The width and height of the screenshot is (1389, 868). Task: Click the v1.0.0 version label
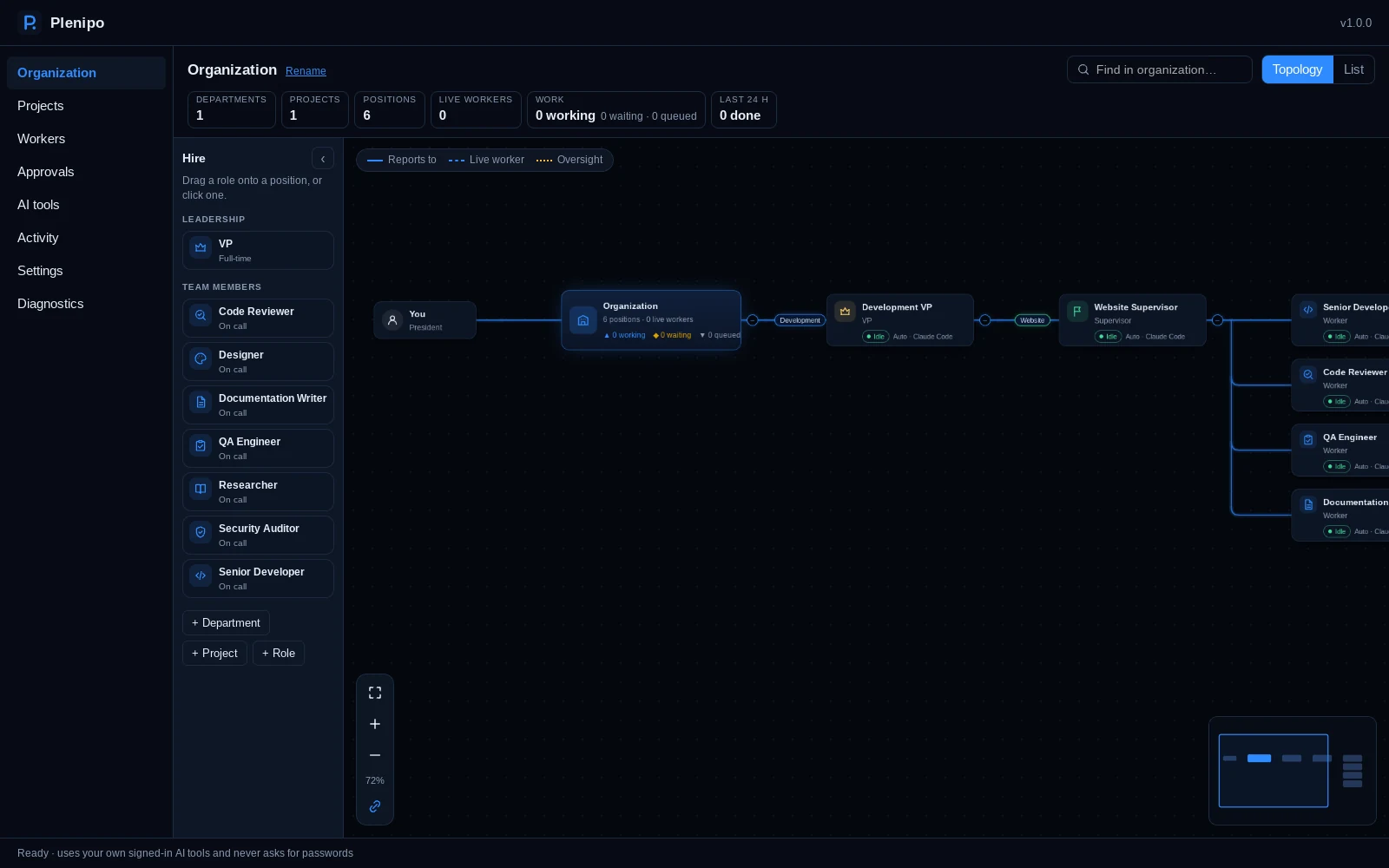pos(1356,23)
